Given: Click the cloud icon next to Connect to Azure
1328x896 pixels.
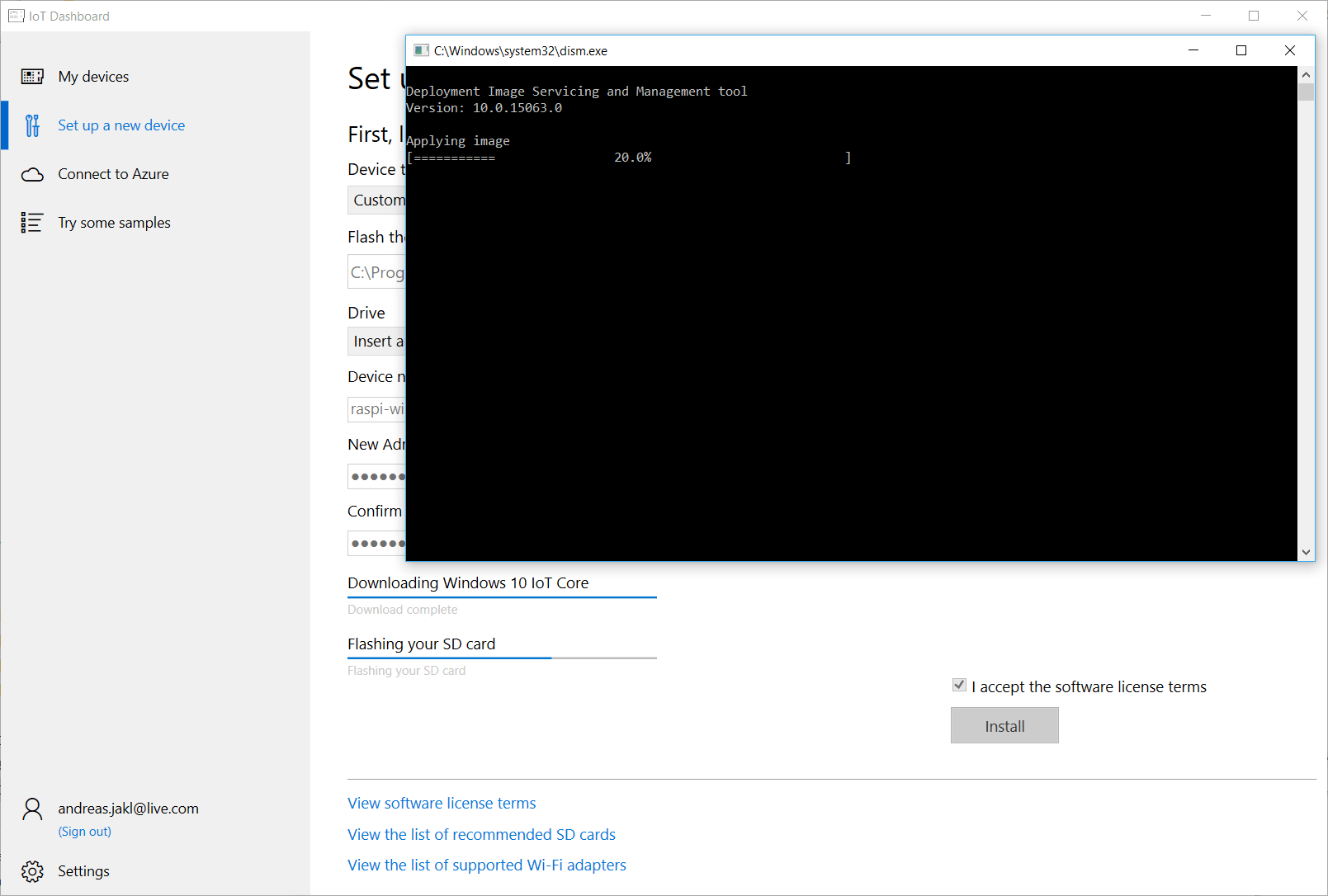Looking at the screenshot, I should coord(32,173).
